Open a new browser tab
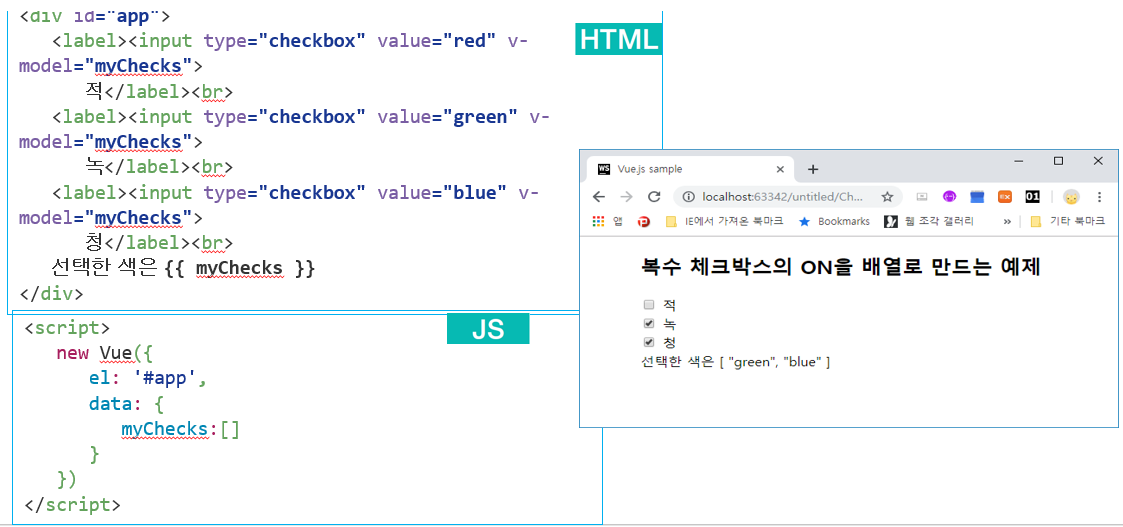The height and width of the screenshot is (527, 1123). tap(812, 170)
